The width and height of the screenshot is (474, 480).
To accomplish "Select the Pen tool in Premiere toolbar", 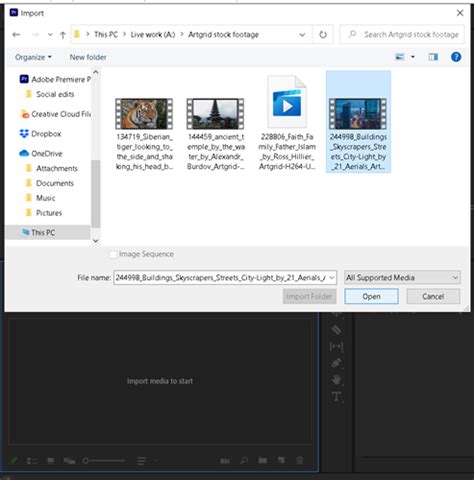I will 336,363.
